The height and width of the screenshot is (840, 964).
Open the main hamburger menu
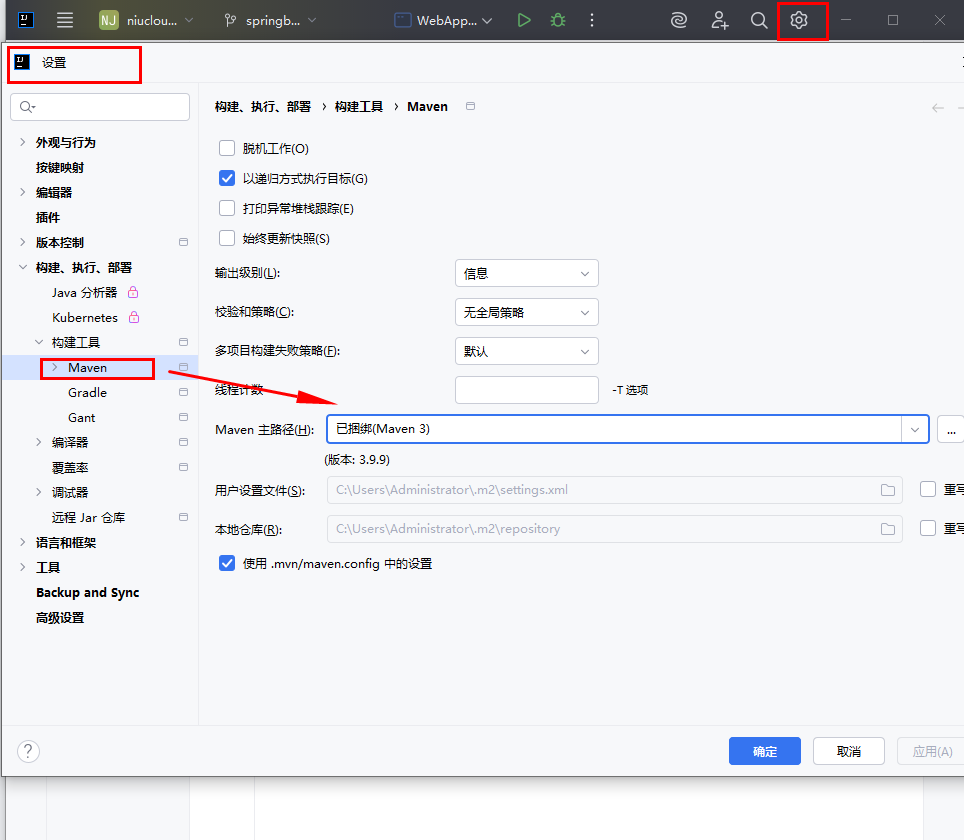coord(65,20)
